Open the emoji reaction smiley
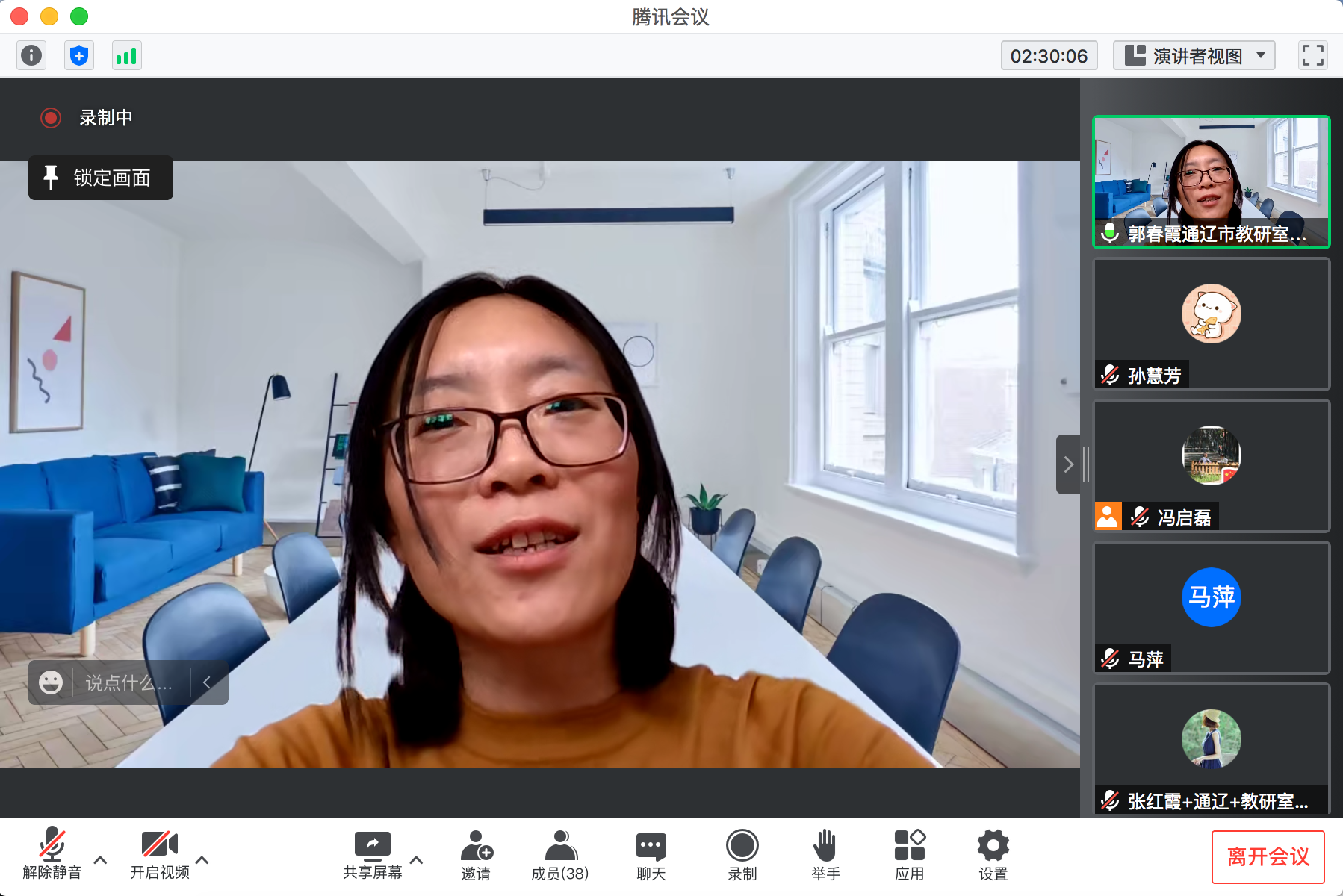The image size is (1343, 896). pos(51,682)
